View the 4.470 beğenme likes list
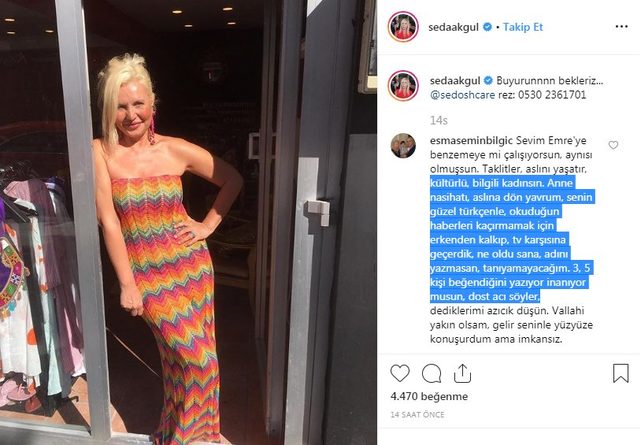The width and height of the screenshot is (640, 445). (429, 396)
